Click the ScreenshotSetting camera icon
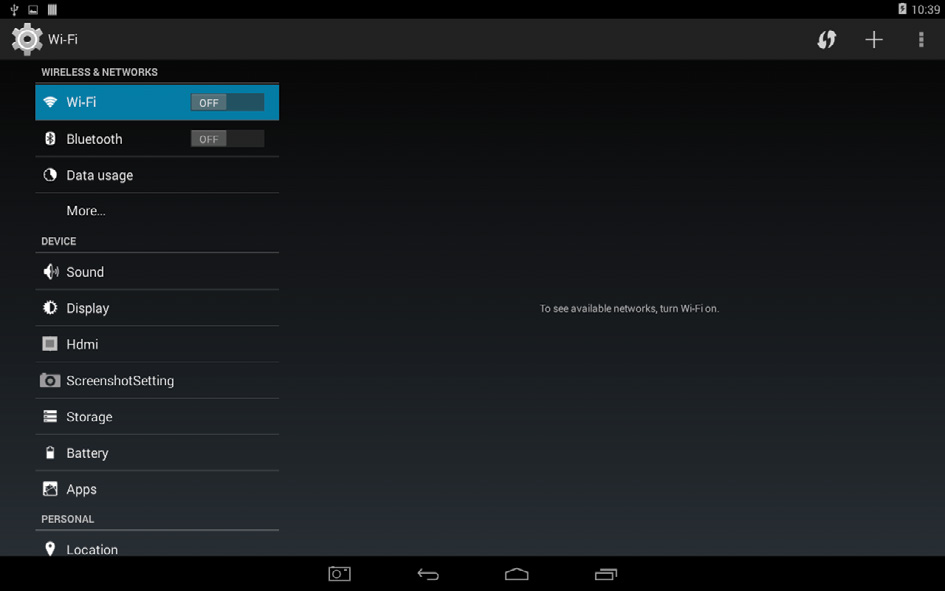This screenshot has height=591, width=945. point(50,380)
